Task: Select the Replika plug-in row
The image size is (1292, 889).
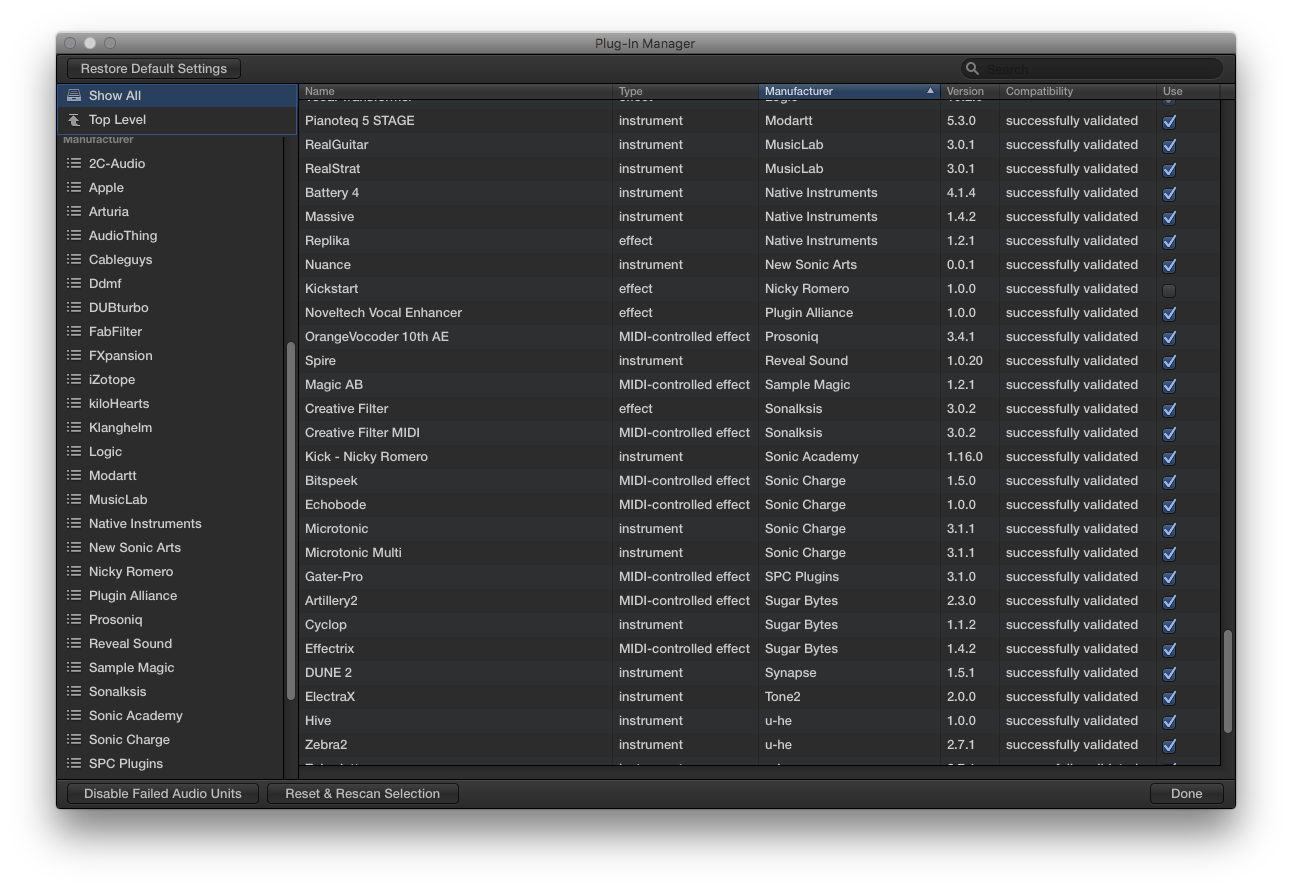Action: [x=759, y=241]
